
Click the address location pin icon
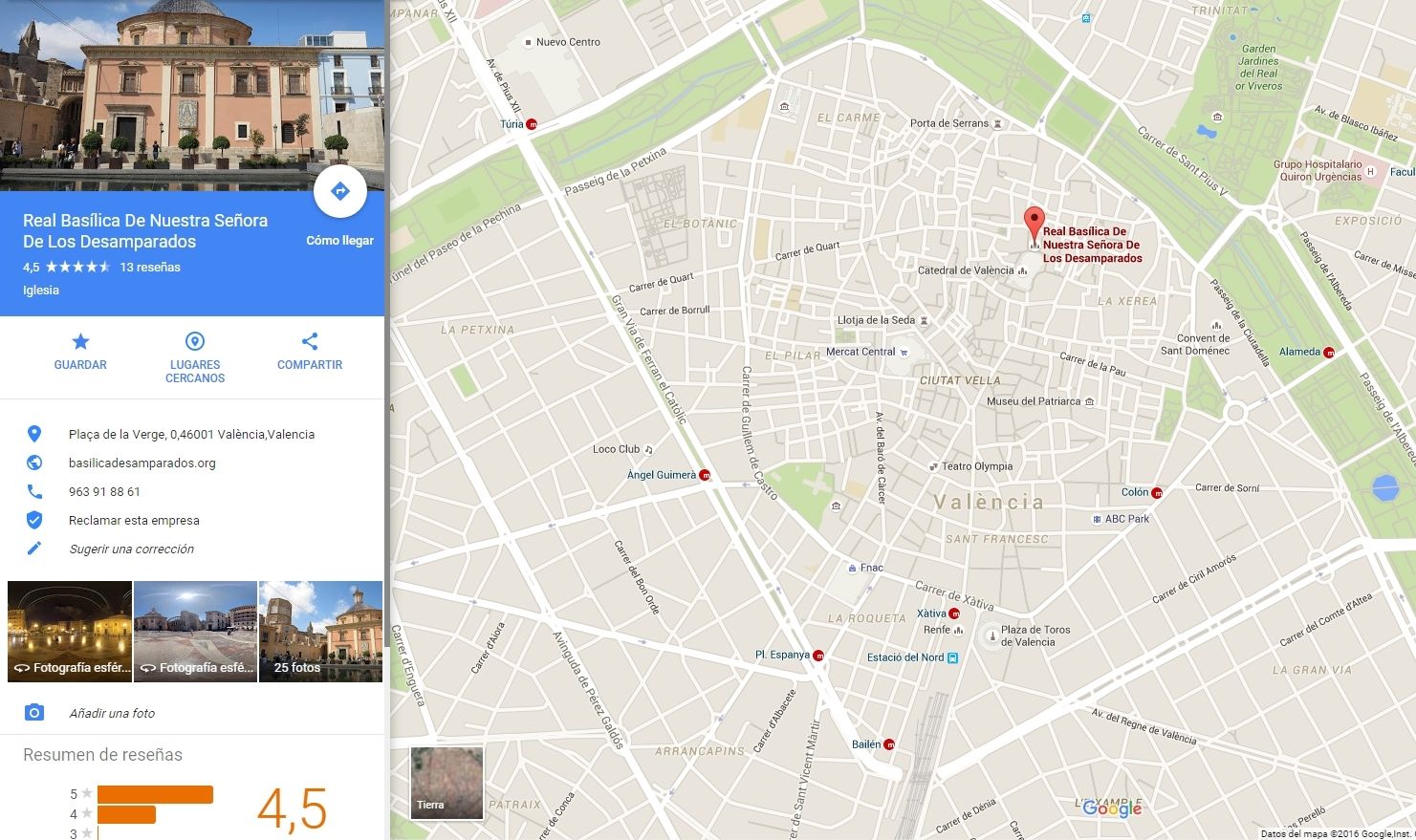(x=34, y=434)
